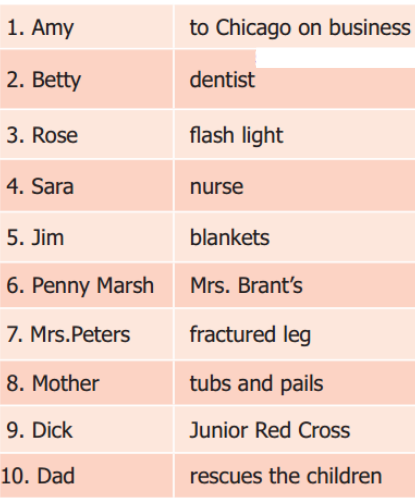The width and height of the screenshot is (415, 504).
Task: Click the 'to Chicago on business' cell
Action: coord(295,27)
